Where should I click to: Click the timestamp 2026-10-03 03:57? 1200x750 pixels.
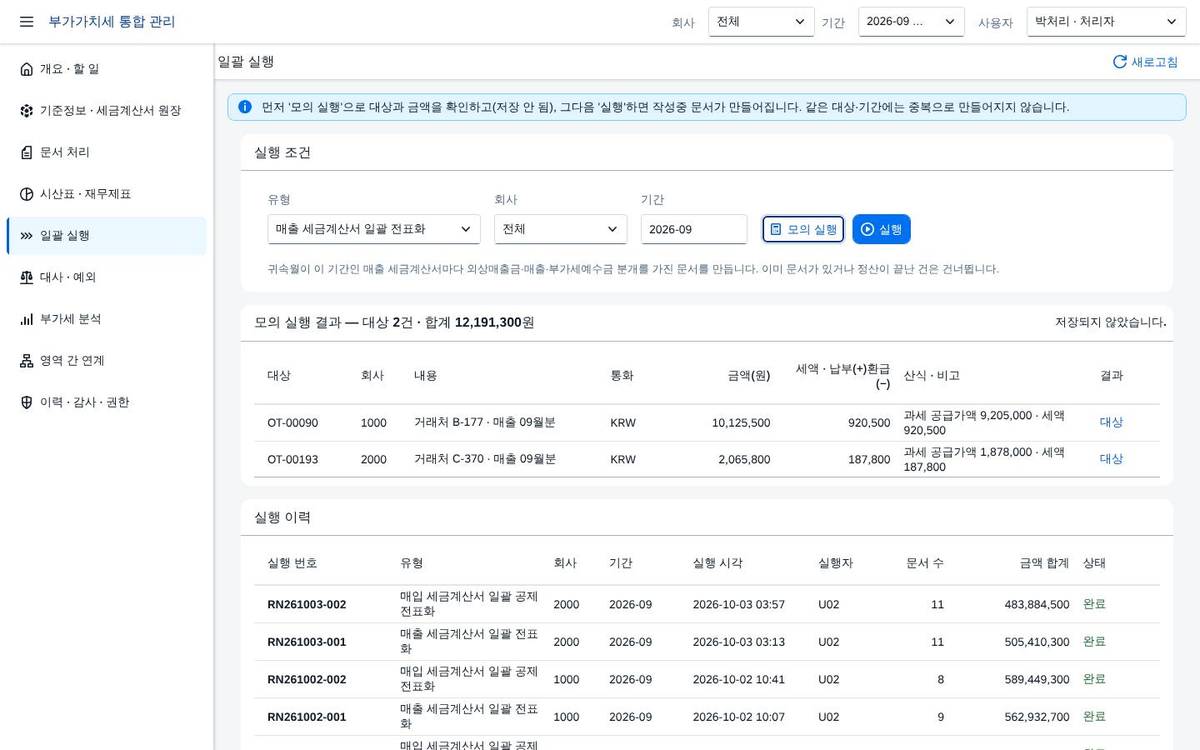(x=739, y=605)
